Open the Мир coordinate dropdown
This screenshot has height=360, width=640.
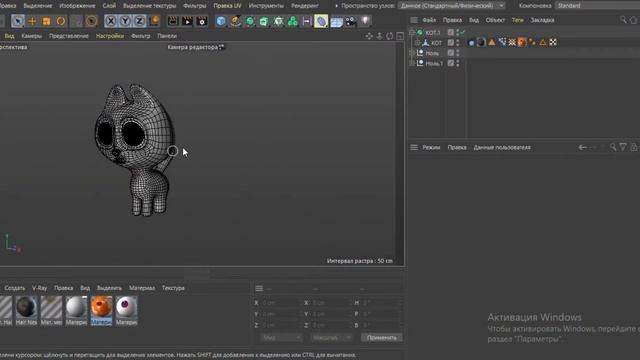pos(281,338)
